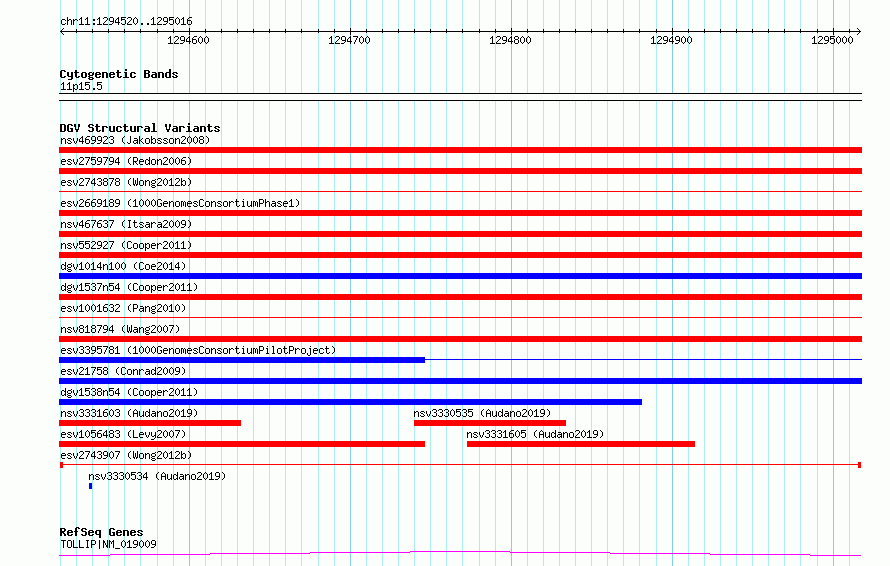Click the left arrow of the ruler

pyautogui.click(x=62, y=31)
